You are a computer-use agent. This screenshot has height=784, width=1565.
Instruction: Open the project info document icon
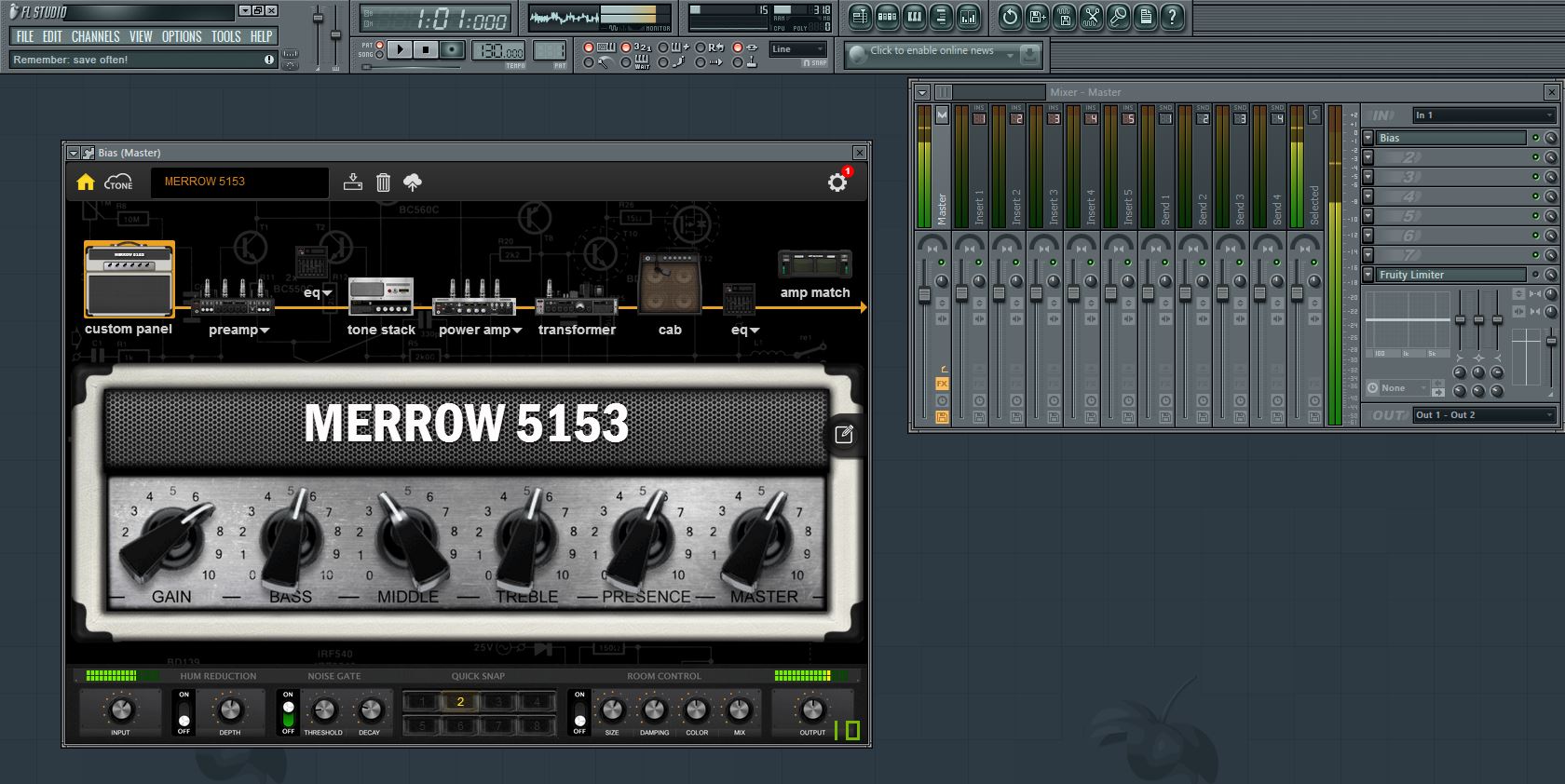1145,16
